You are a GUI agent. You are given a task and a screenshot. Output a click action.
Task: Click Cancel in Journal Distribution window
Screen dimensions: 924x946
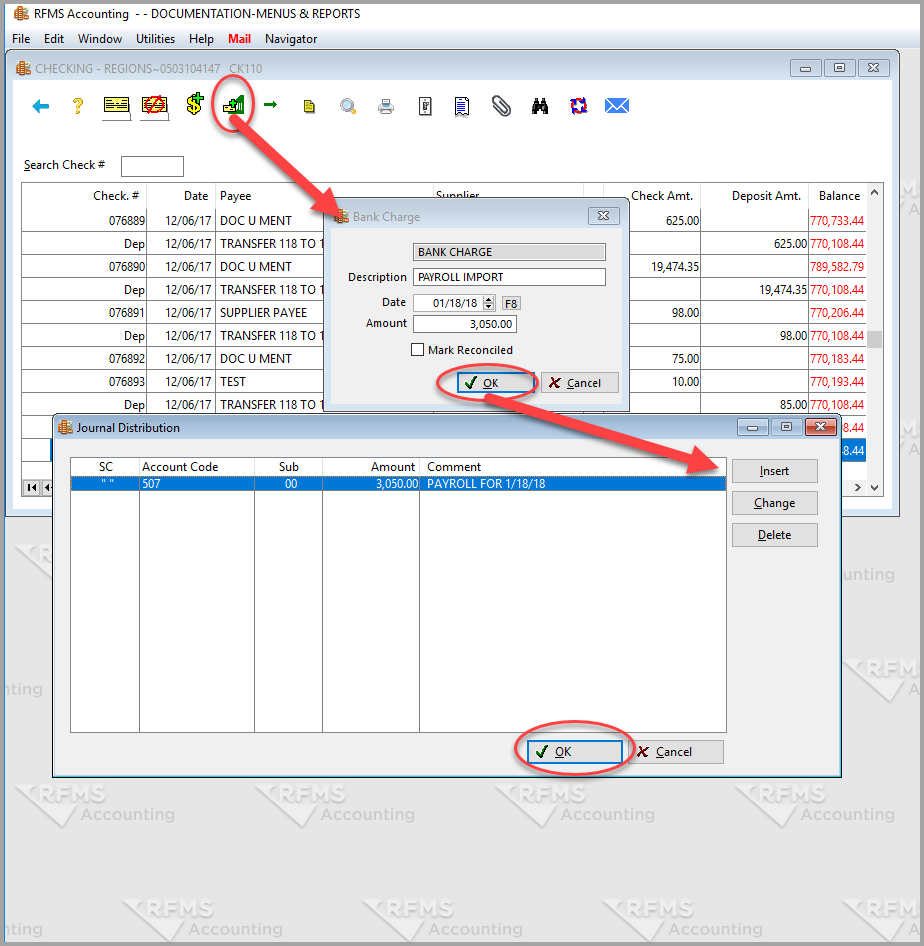tap(676, 752)
